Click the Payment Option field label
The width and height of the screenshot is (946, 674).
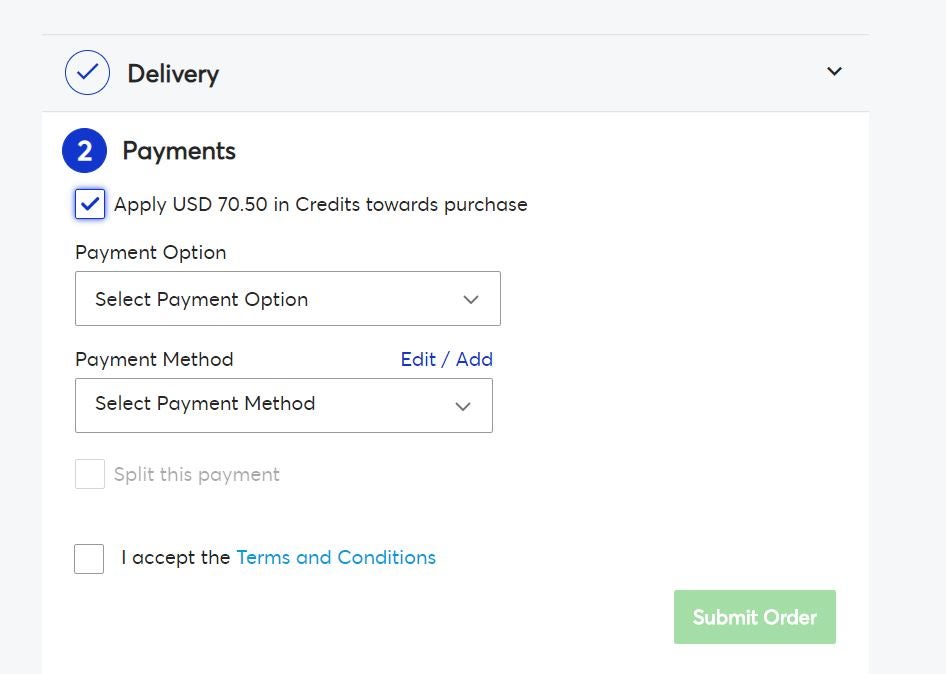tap(151, 252)
